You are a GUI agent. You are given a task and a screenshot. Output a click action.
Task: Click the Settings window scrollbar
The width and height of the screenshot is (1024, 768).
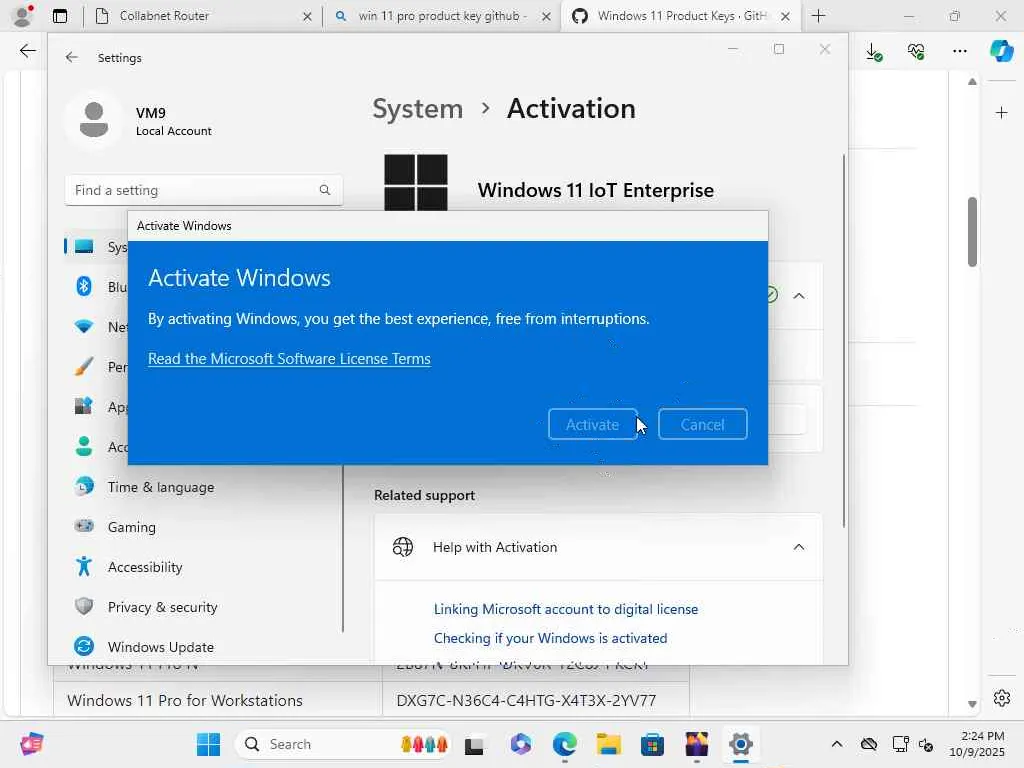coord(844,341)
